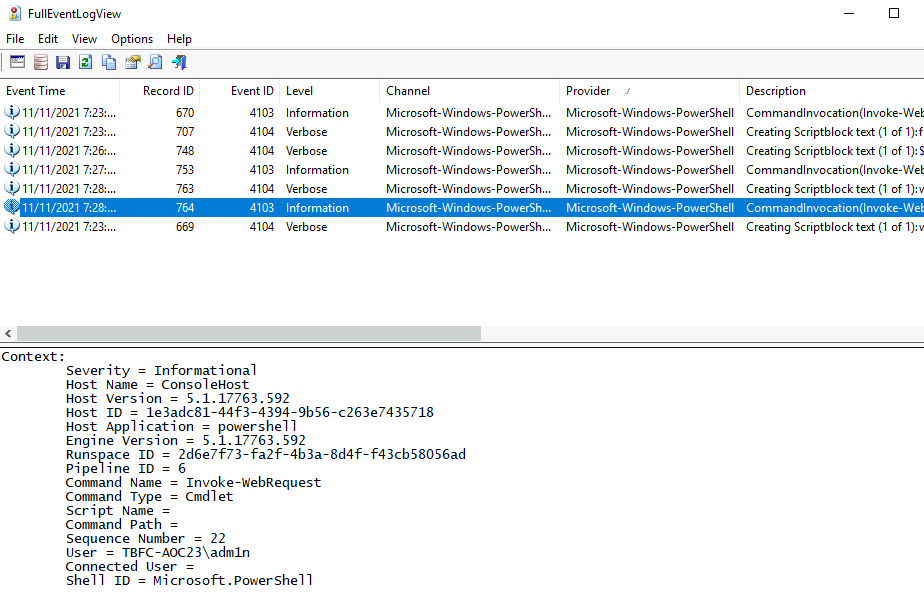
Task: Open Properties toolbar icon
Action: [x=132, y=62]
